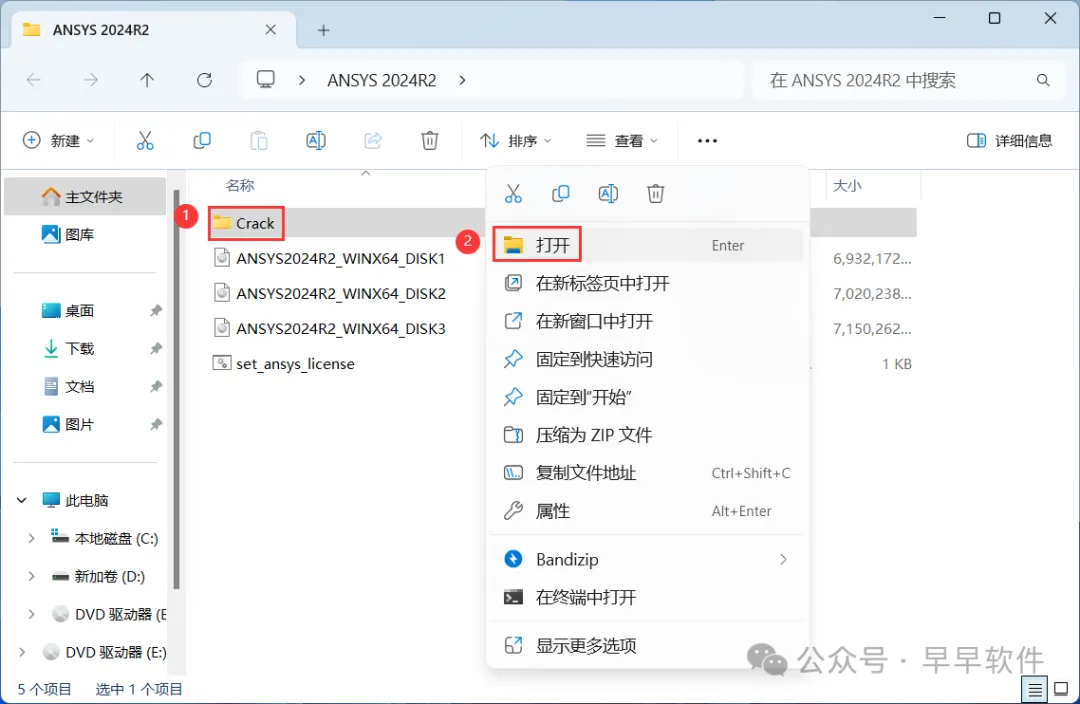The height and width of the screenshot is (704, 1080).
Task: Click the chevron after ANSYS 2024R2 in address bar
Action: click(x=462, y=81)
